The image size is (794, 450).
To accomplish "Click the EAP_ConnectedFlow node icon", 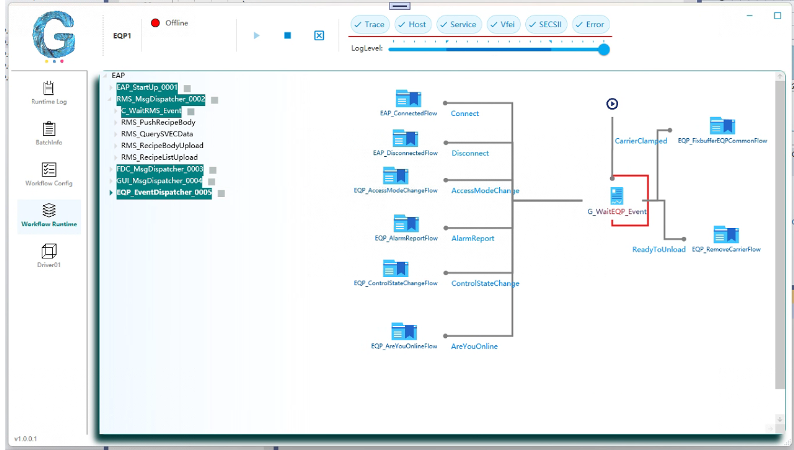I will (406, 98).
